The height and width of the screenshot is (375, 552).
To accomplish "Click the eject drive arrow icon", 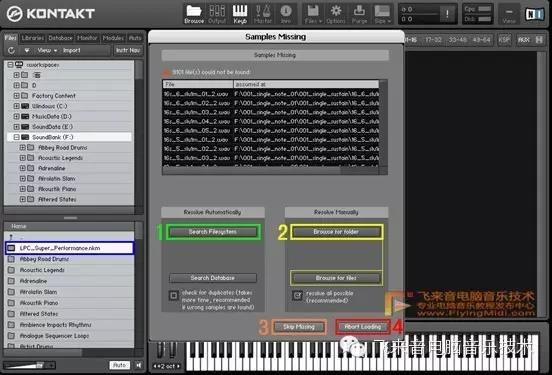I will [x=27, y=50].
